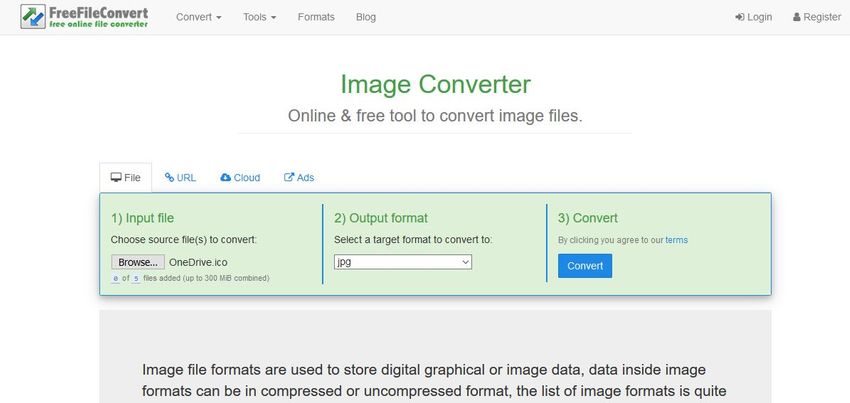The width and height of the screenshot is (850, 403).
Task: Click the FreeFileConvert logo icon
Action: click(33, 17)
